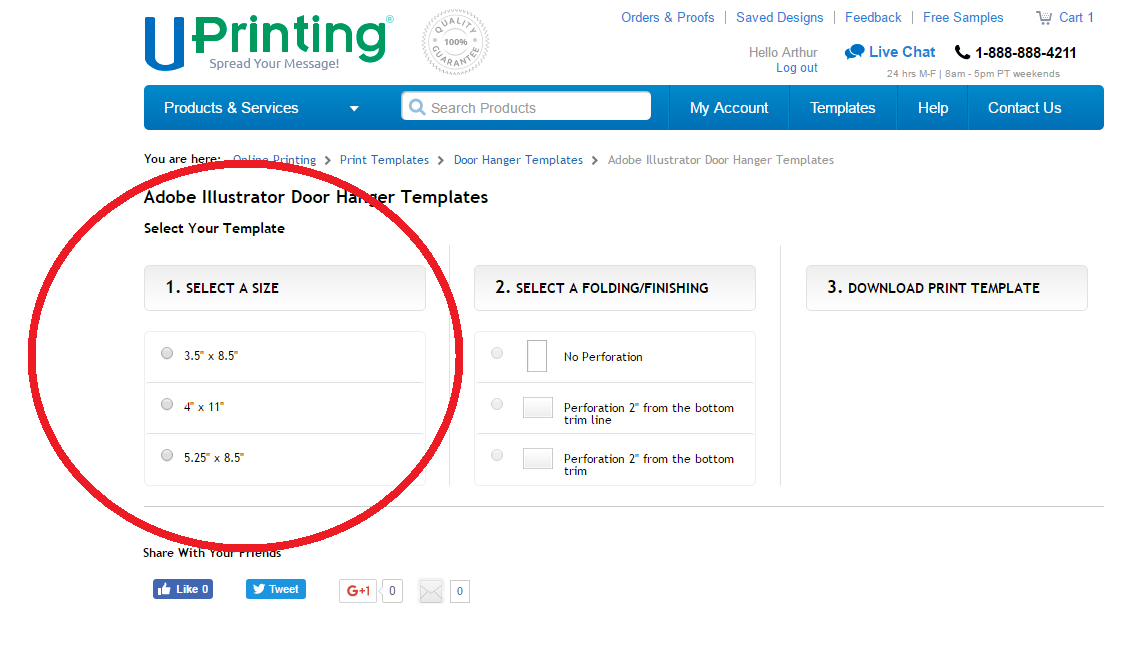1136x656 pixels.
Task: Click the email envelope share icon
Action: (430, 591)
